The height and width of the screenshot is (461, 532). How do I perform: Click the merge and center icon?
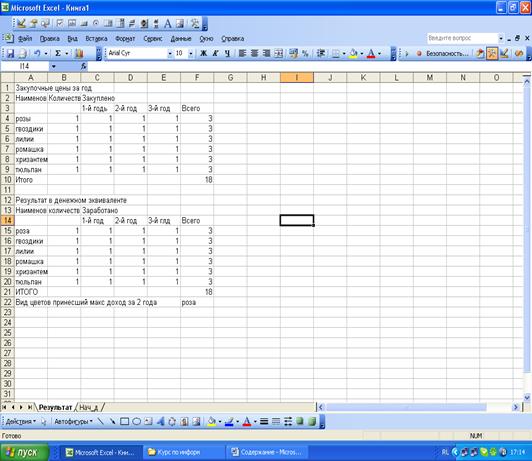point(279,53)
